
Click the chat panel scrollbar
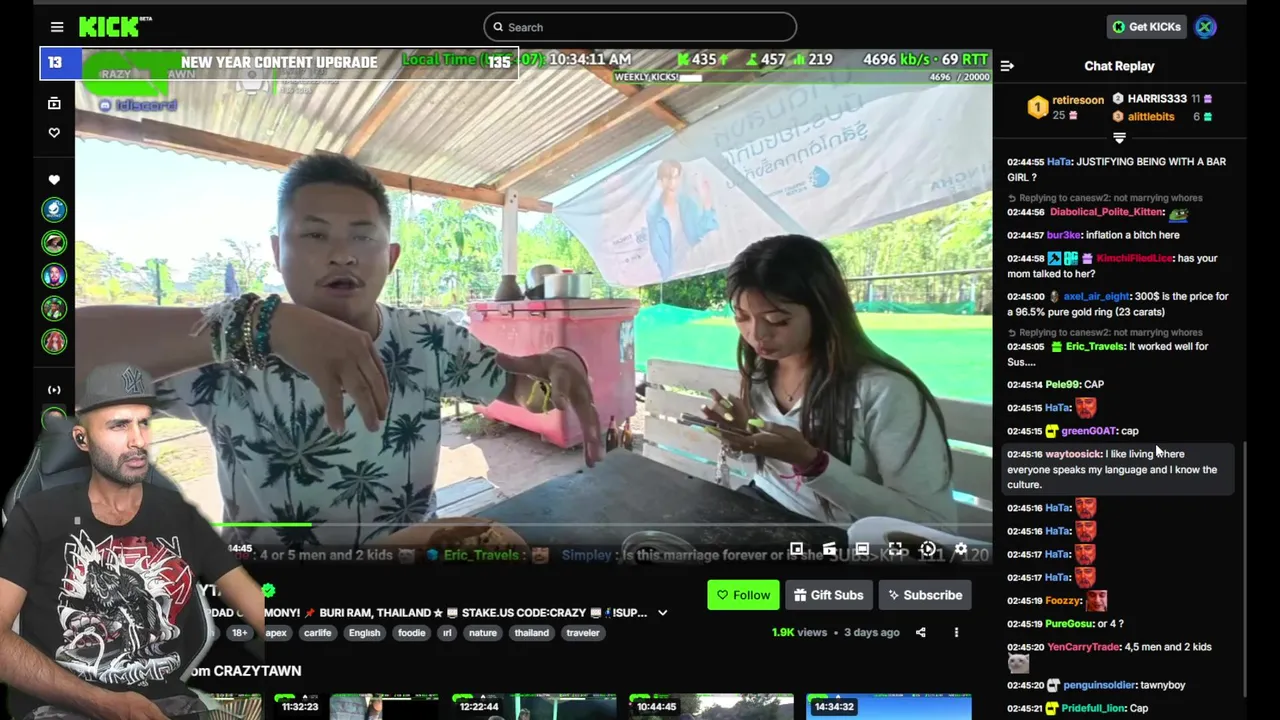click(1244, 570)
